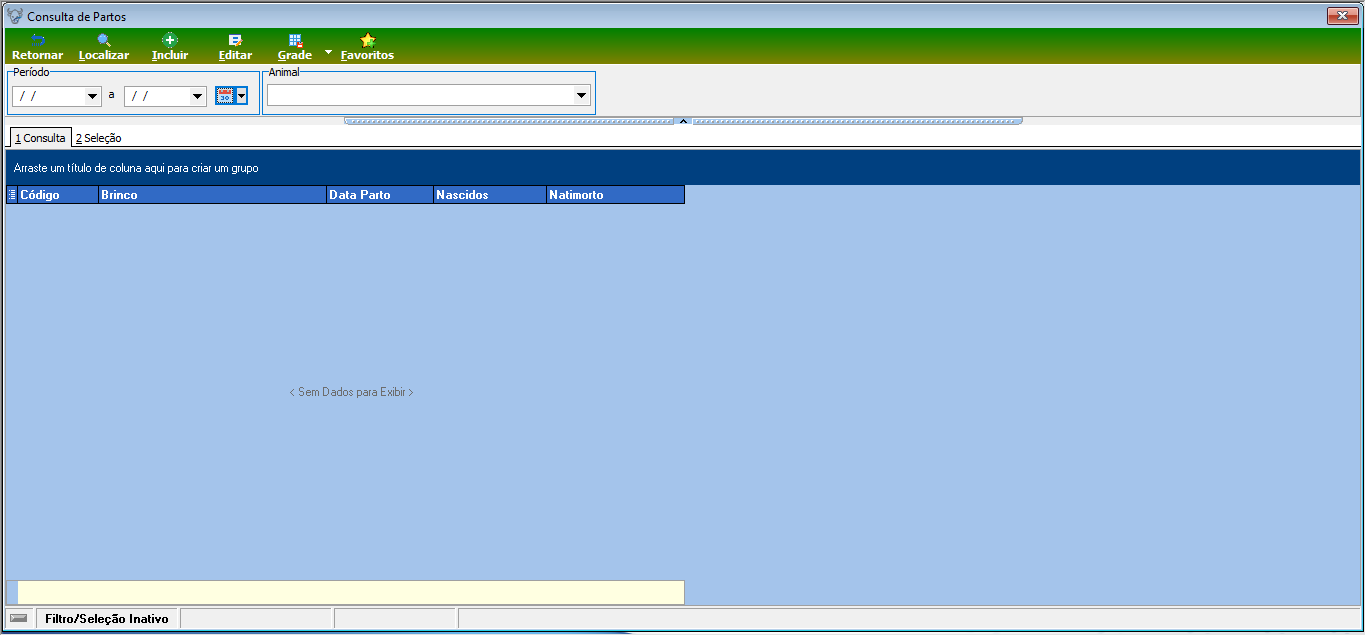Click into the Animal input field
Screen dimensions: 1366x636
(420, 96)
